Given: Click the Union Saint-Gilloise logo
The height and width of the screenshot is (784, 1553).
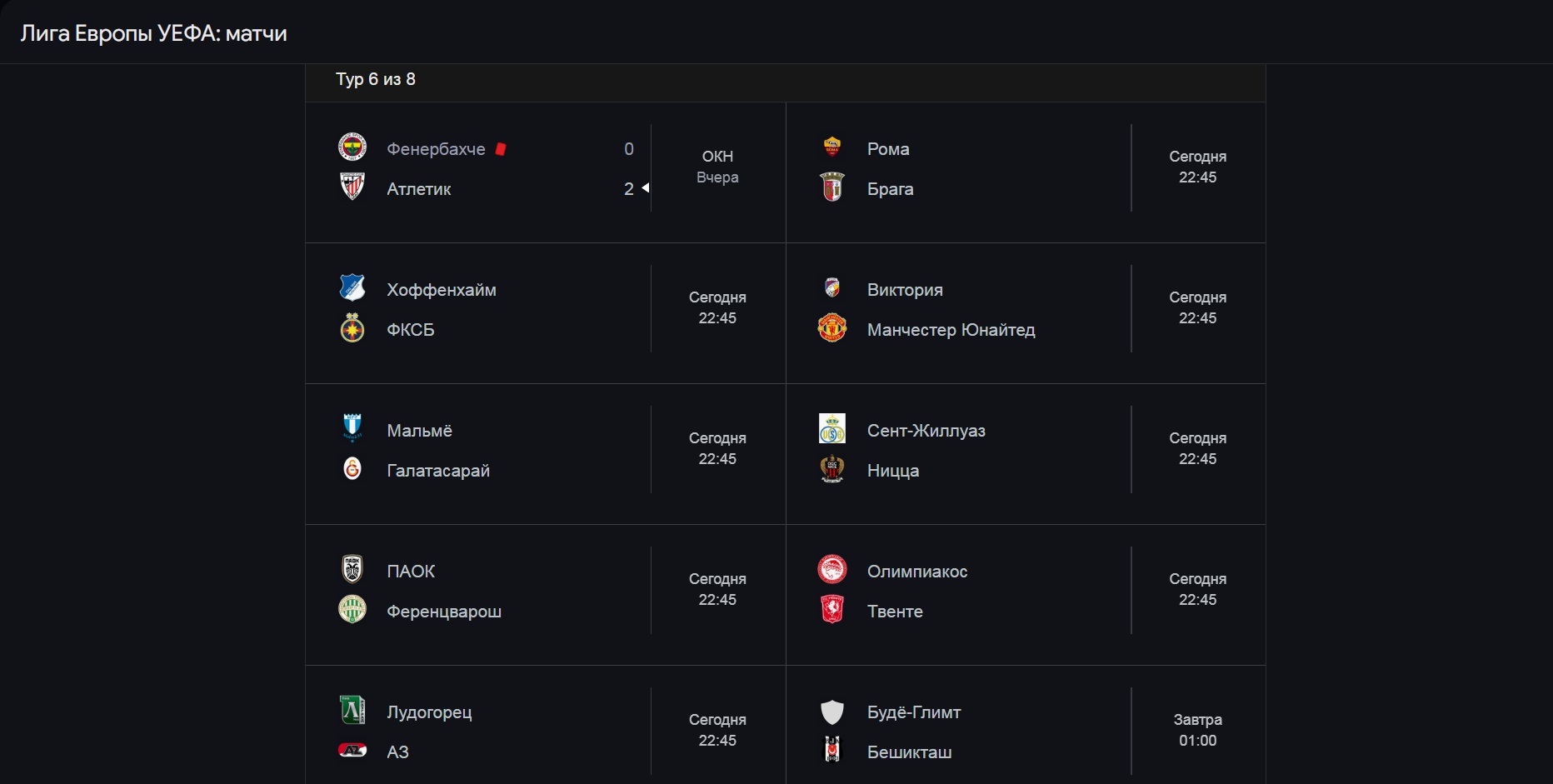Looking at the screenshot, I should click(x=832, y=429).
